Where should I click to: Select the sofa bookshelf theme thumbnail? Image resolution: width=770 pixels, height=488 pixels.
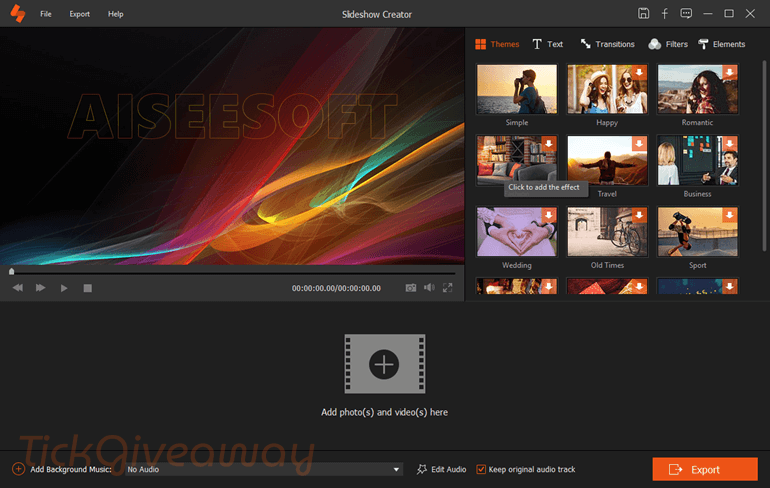pos(517,160)
